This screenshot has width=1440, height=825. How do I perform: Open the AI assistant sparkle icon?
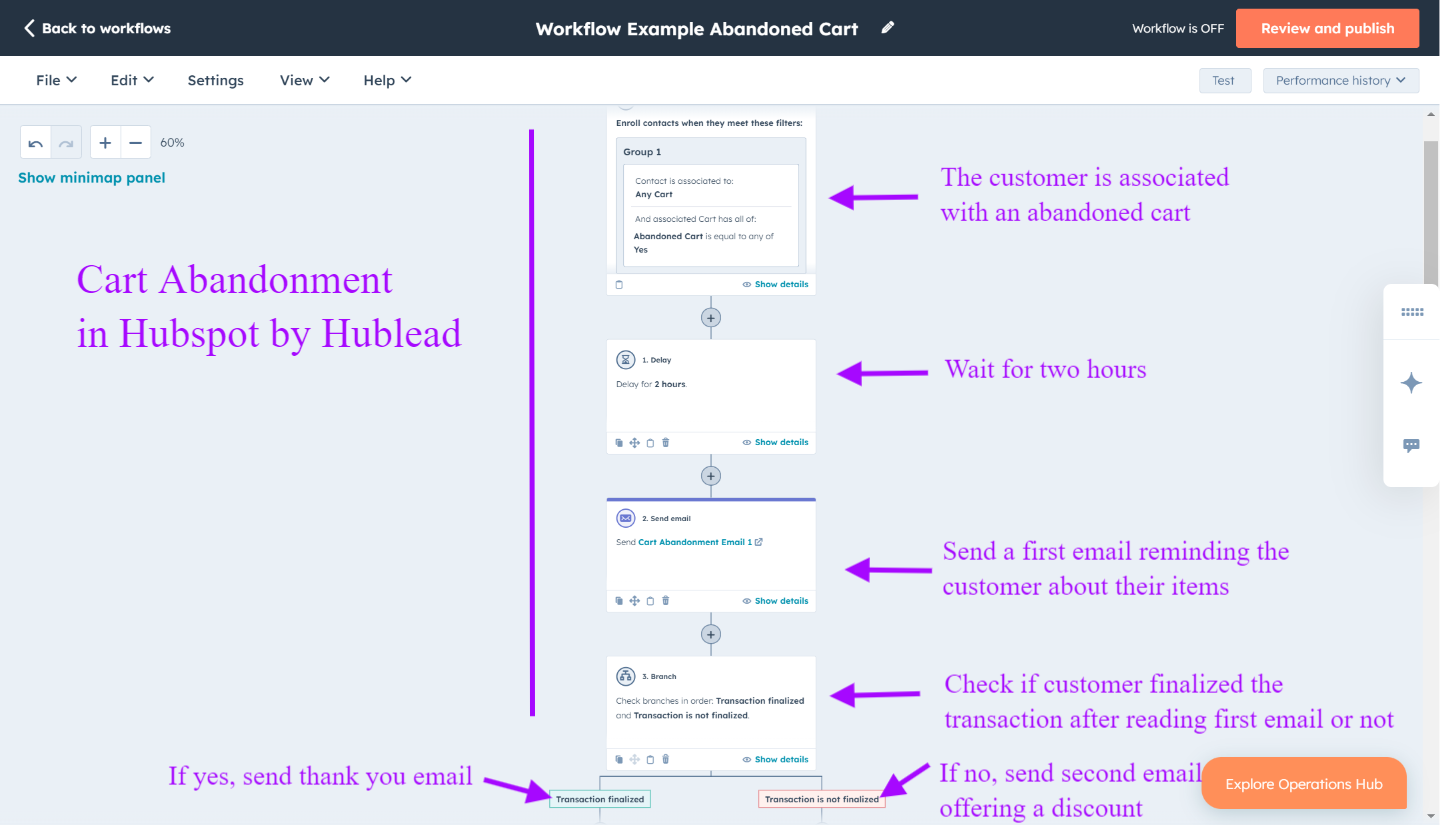click(1411, 382)
